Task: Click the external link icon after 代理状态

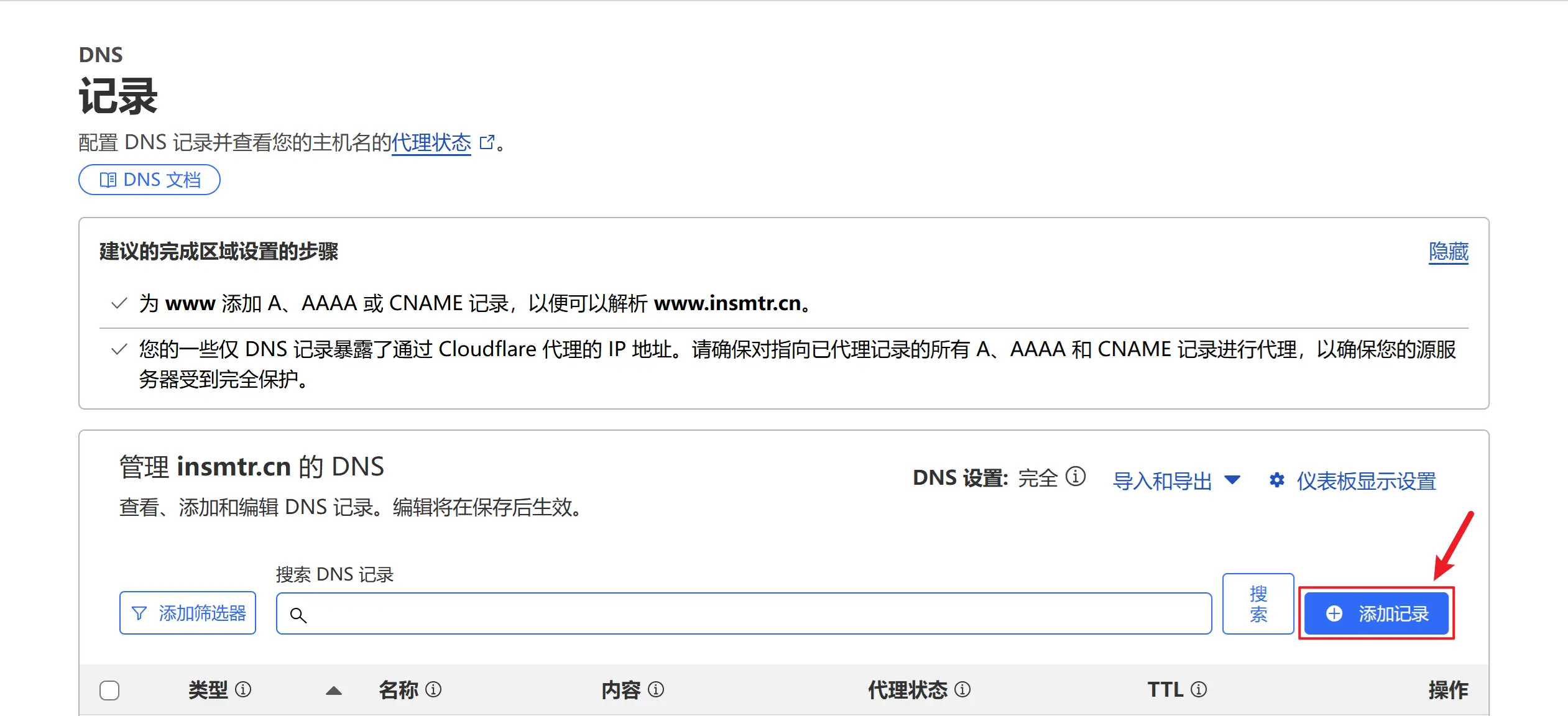Action: (x=487, y=142)
